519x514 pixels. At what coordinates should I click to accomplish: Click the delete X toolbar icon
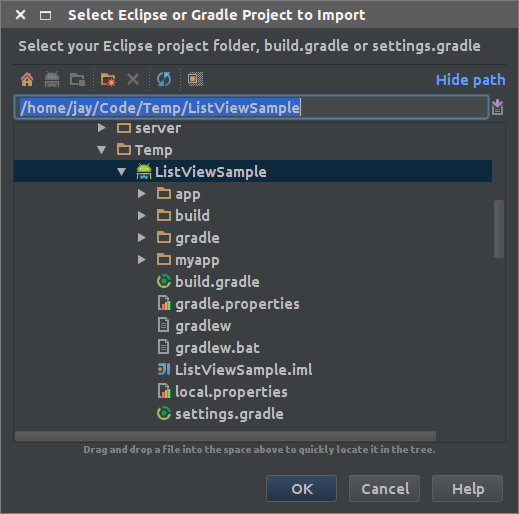click(x=133, y=80)
